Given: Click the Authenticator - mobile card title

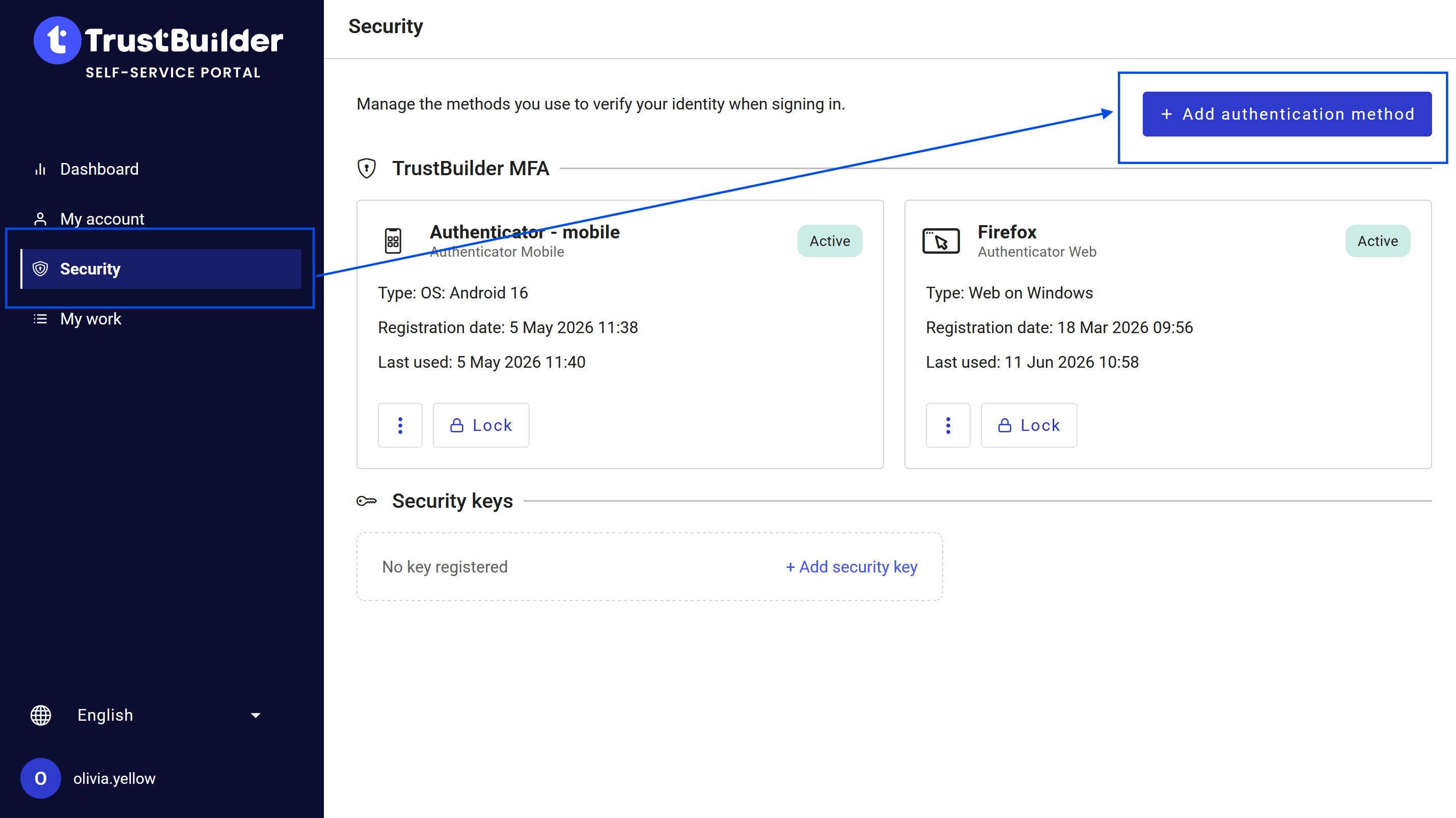Looking at the screenshot, I should pyautogui.click(x=525, y=232).
